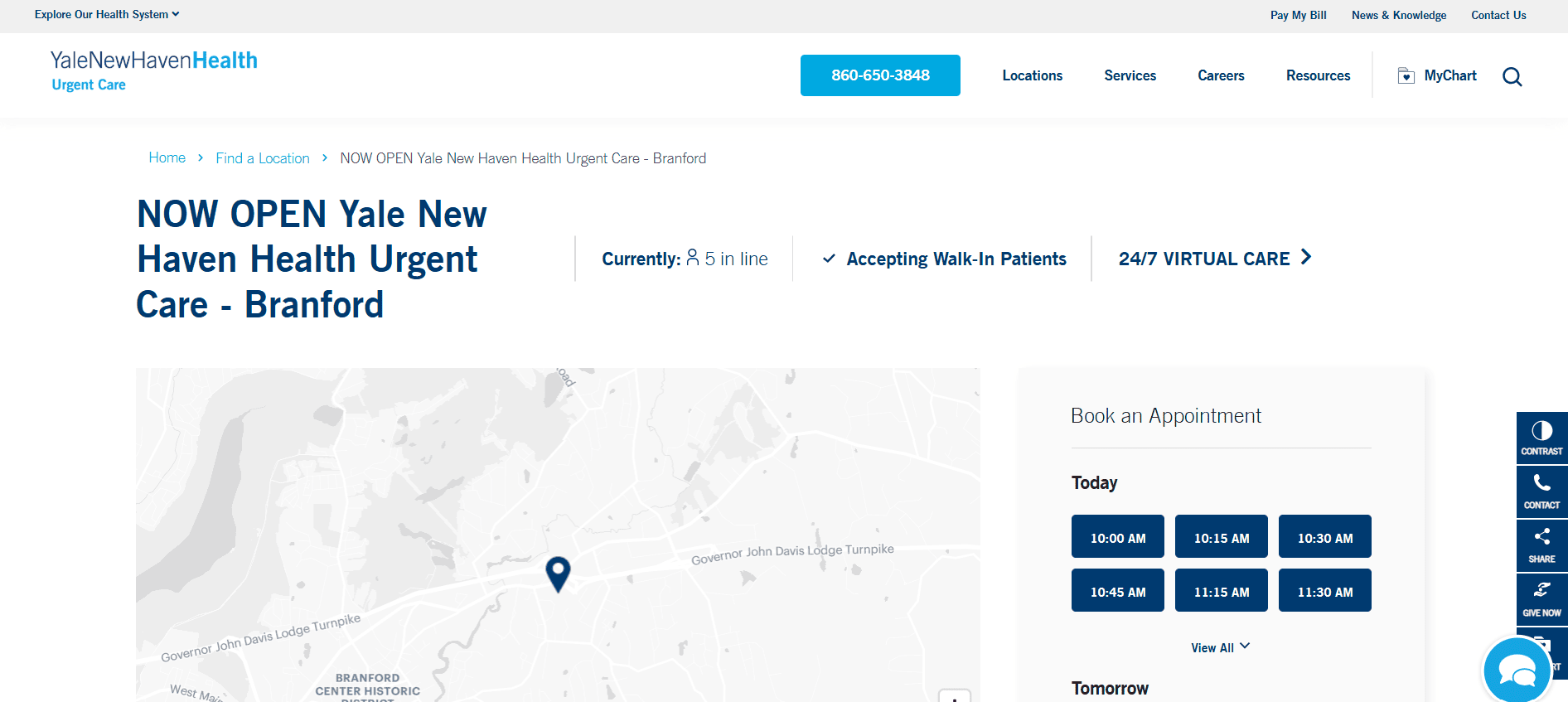Open the Locations menu
The image size is (1568, 702).
(1032, 75)
